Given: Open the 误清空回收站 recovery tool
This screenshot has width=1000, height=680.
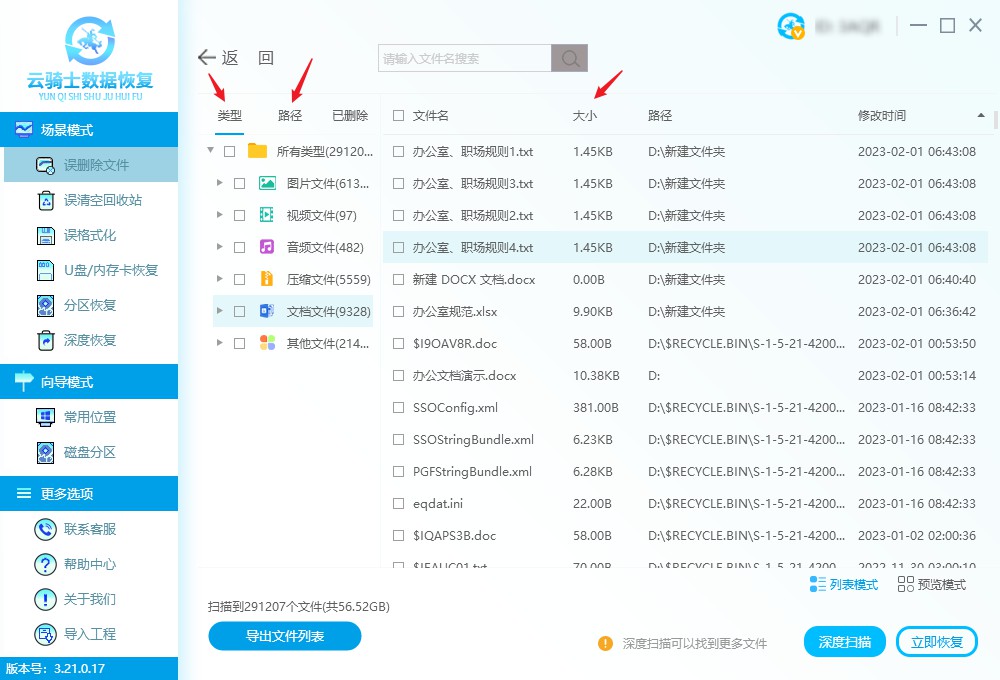Looking at the screenshot, I should click(90, 200).
